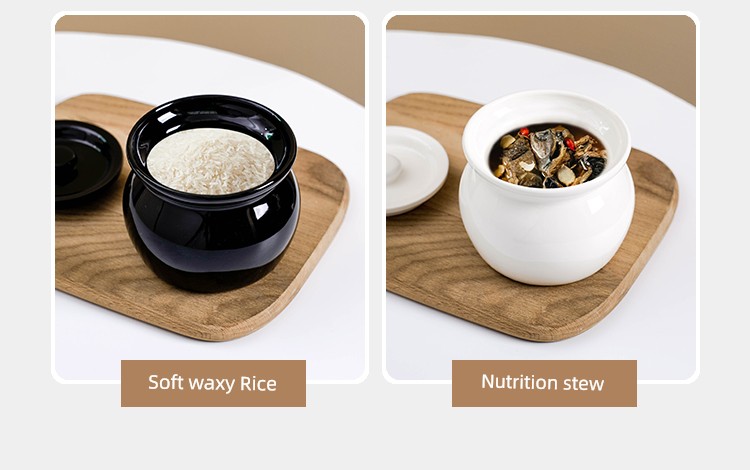Click the uncooked rice inside black pot

(210, 161)
